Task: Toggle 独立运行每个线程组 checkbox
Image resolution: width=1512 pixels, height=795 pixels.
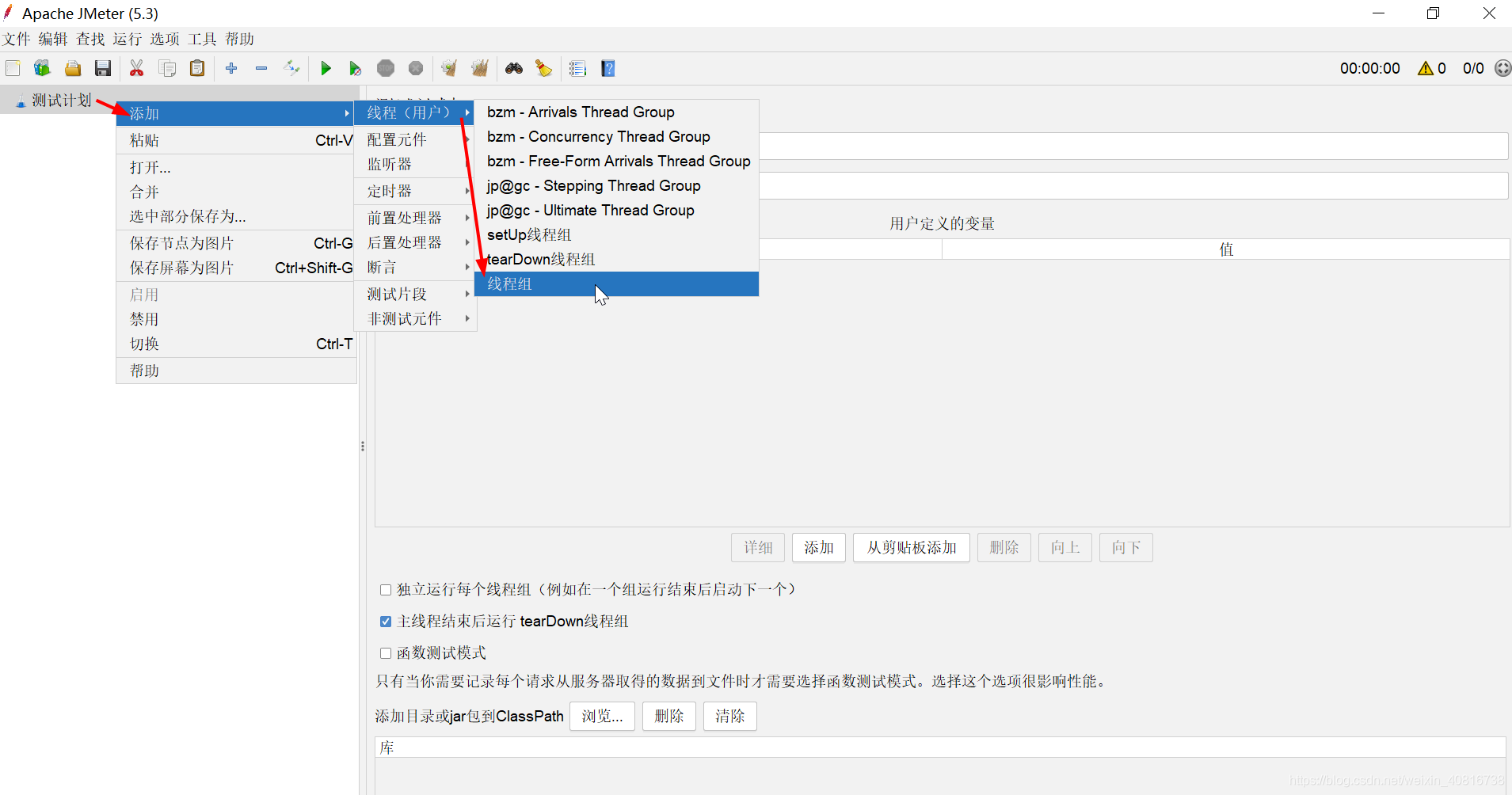Action: (386, 590)
